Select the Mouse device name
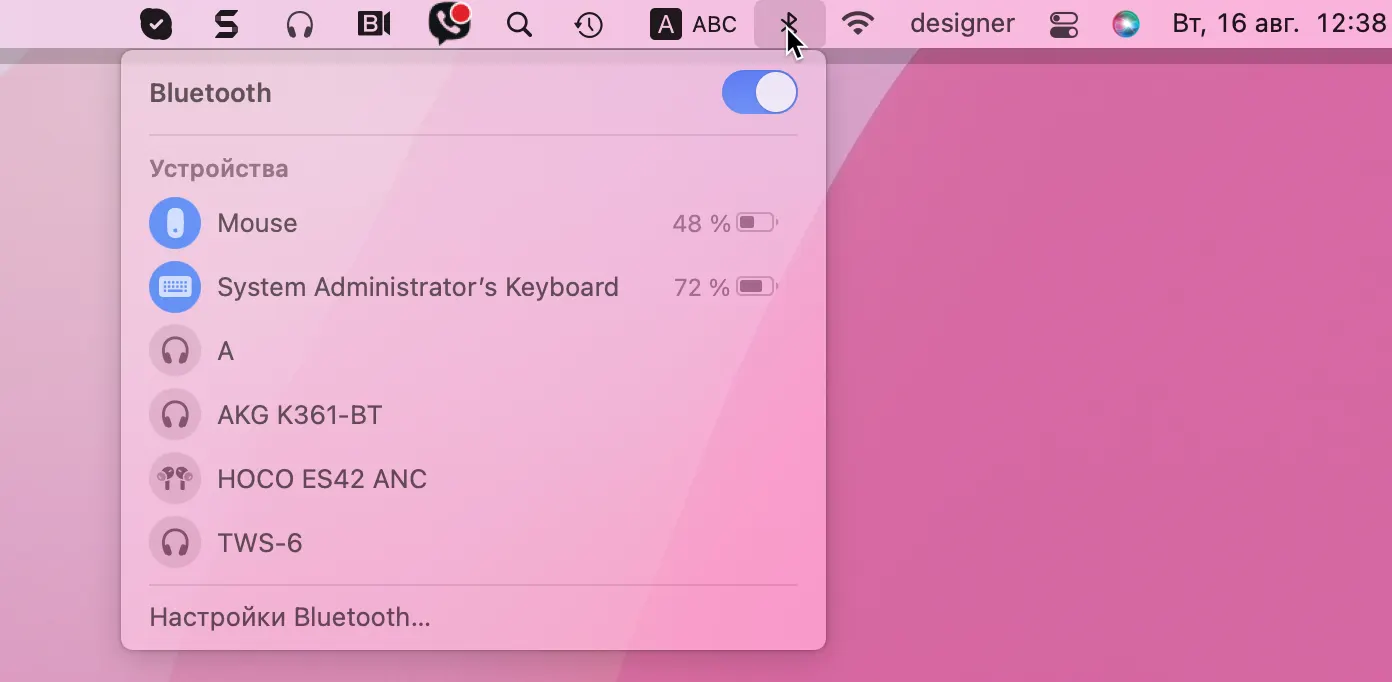1392x682 pixels. (x=257, y=223)
